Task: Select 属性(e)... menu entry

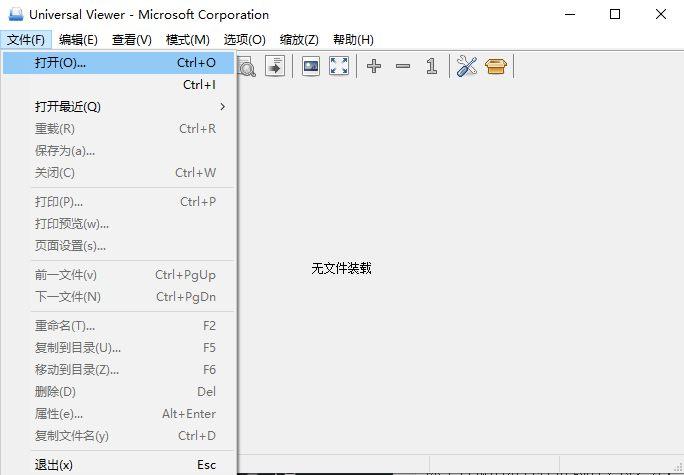Action: pyautogui.click(x=119, y=413)
